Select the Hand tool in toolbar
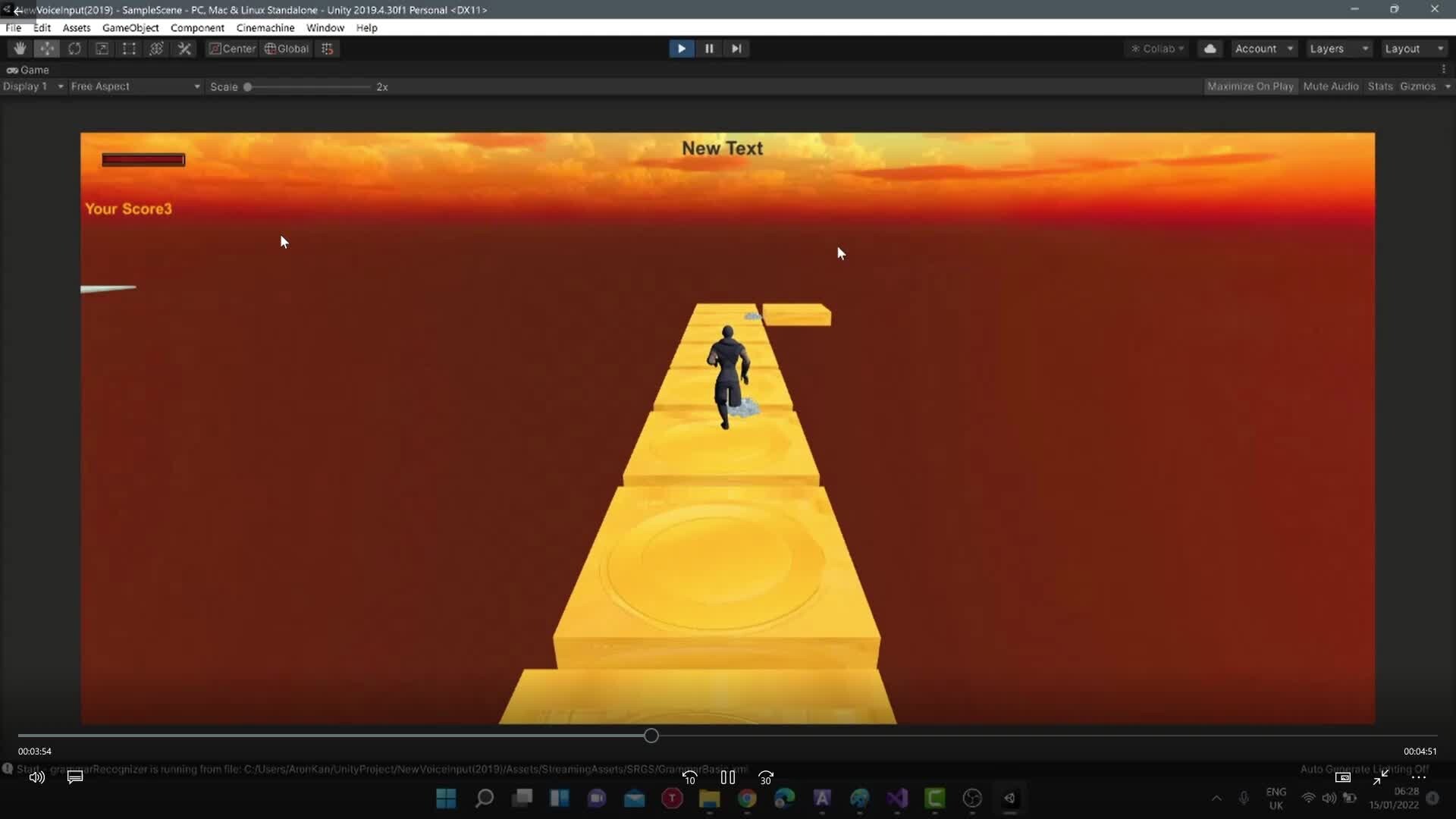 point(20,48)
